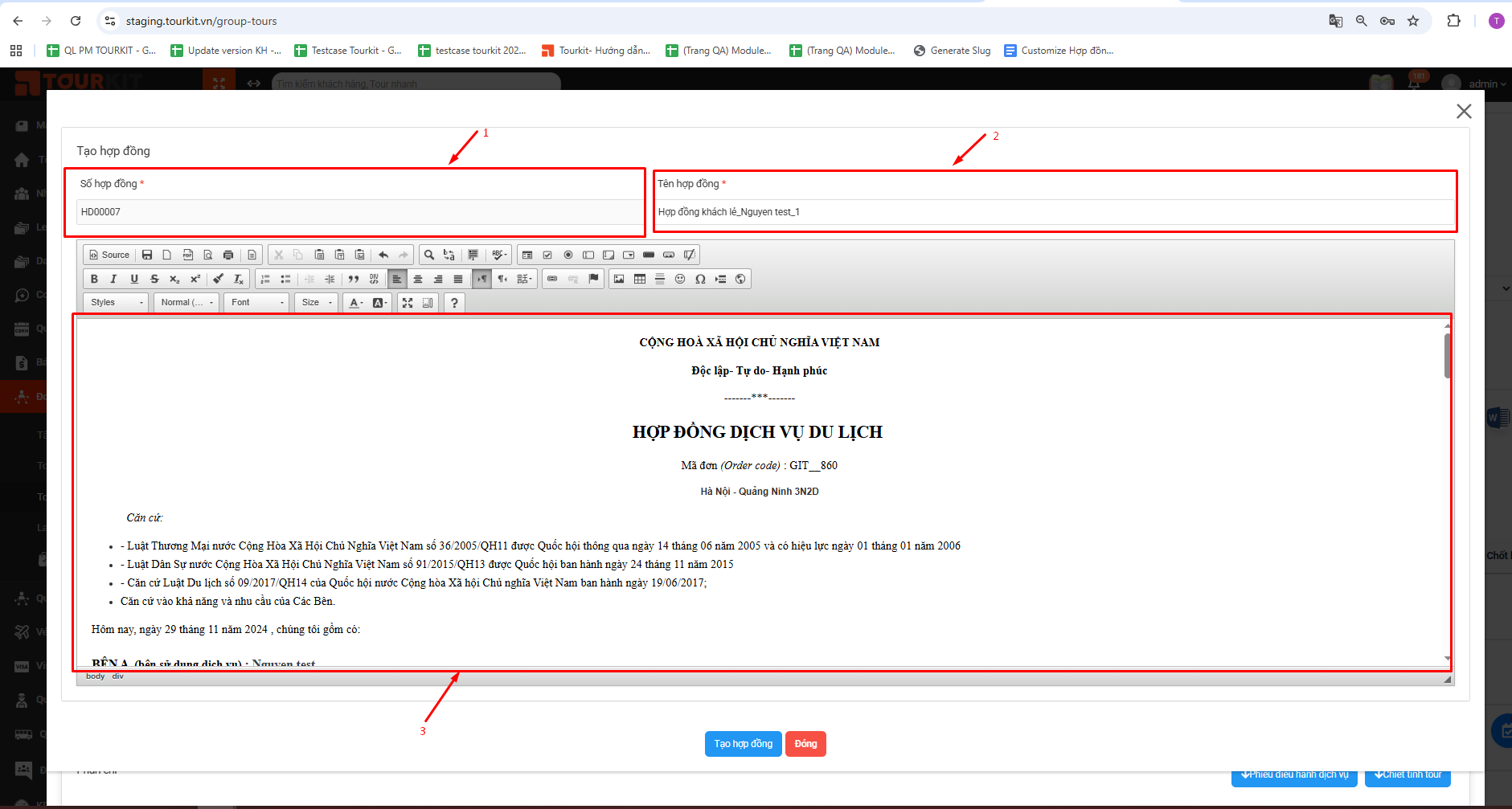Insert a special character (Omega icon)
The height and width of the screenshot is (809, 1512).
700,279
